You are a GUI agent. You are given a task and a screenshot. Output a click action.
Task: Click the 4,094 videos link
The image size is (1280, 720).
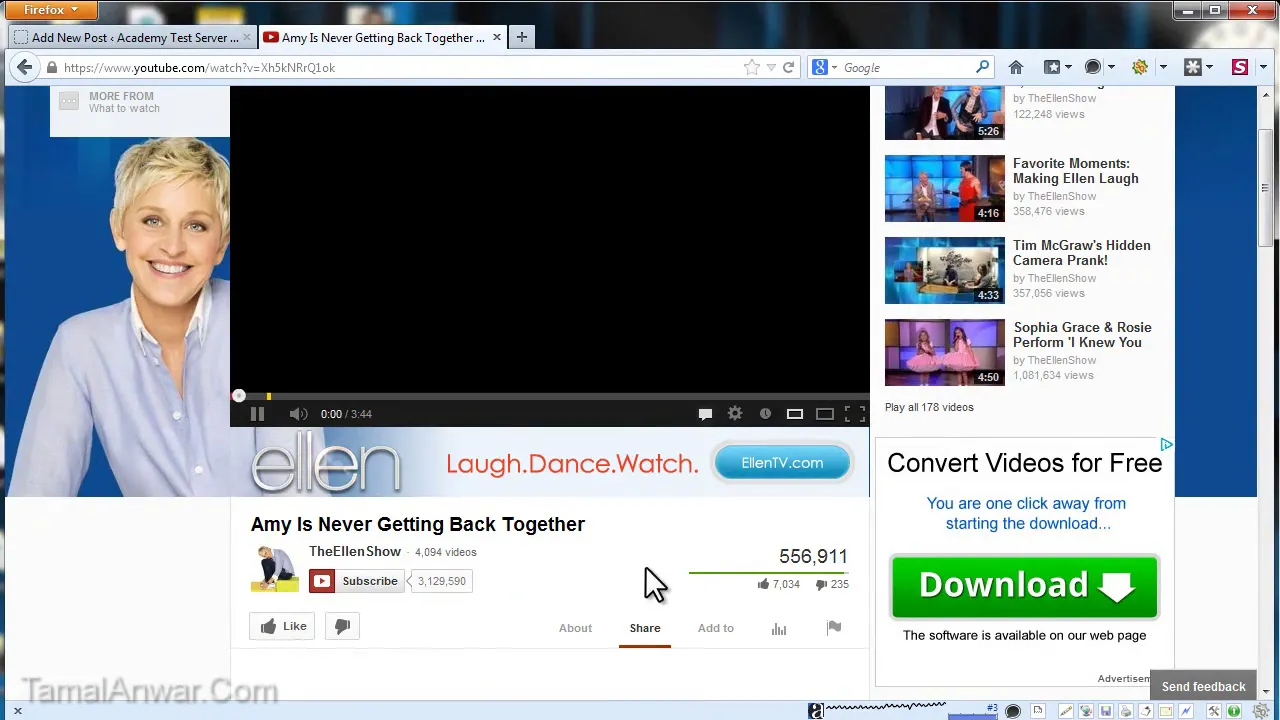[x=446, y=552]
